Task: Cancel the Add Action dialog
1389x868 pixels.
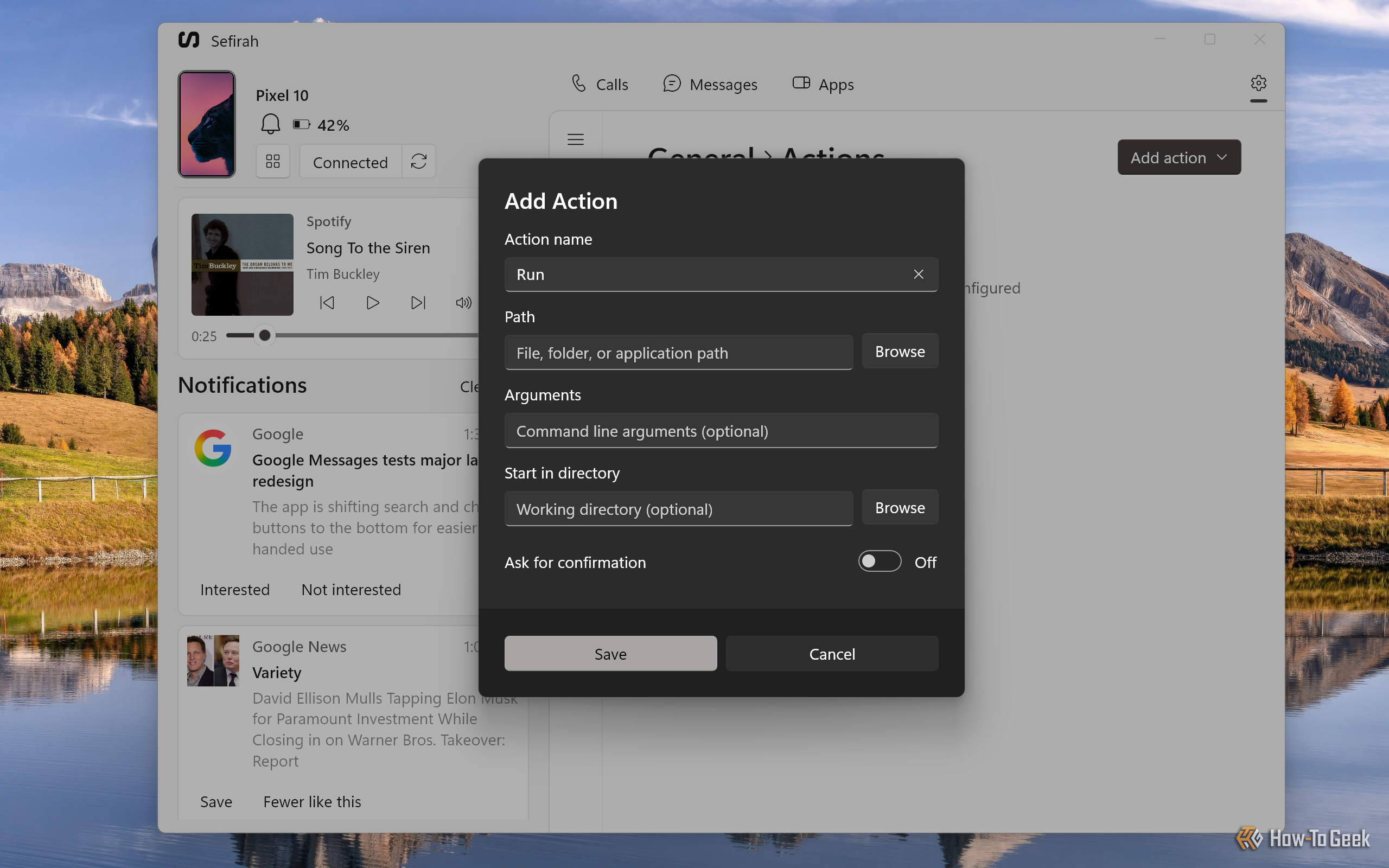Action: (x=832, y=653)
